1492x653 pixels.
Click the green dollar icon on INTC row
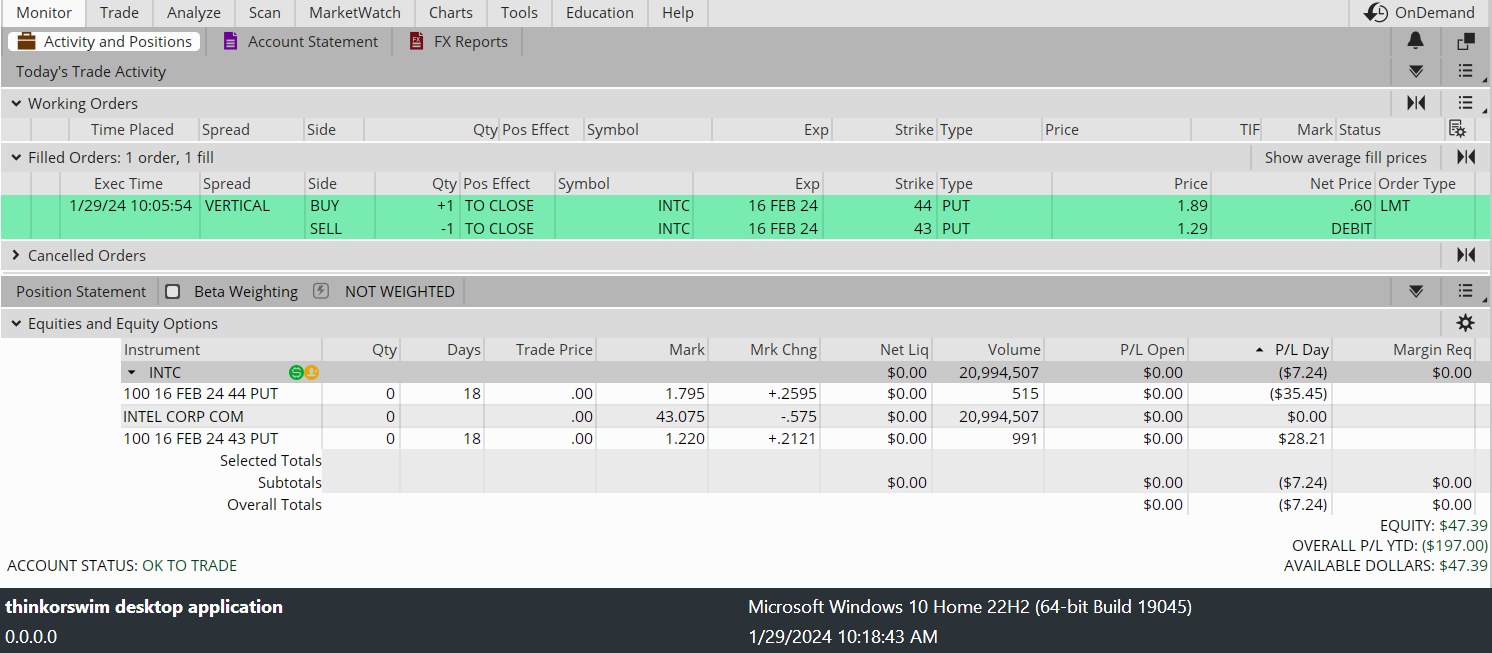(296, 372)
